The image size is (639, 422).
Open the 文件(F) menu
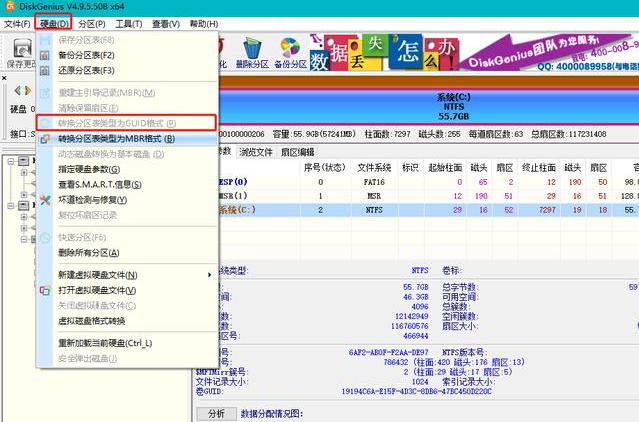click(x=17, y=24)
